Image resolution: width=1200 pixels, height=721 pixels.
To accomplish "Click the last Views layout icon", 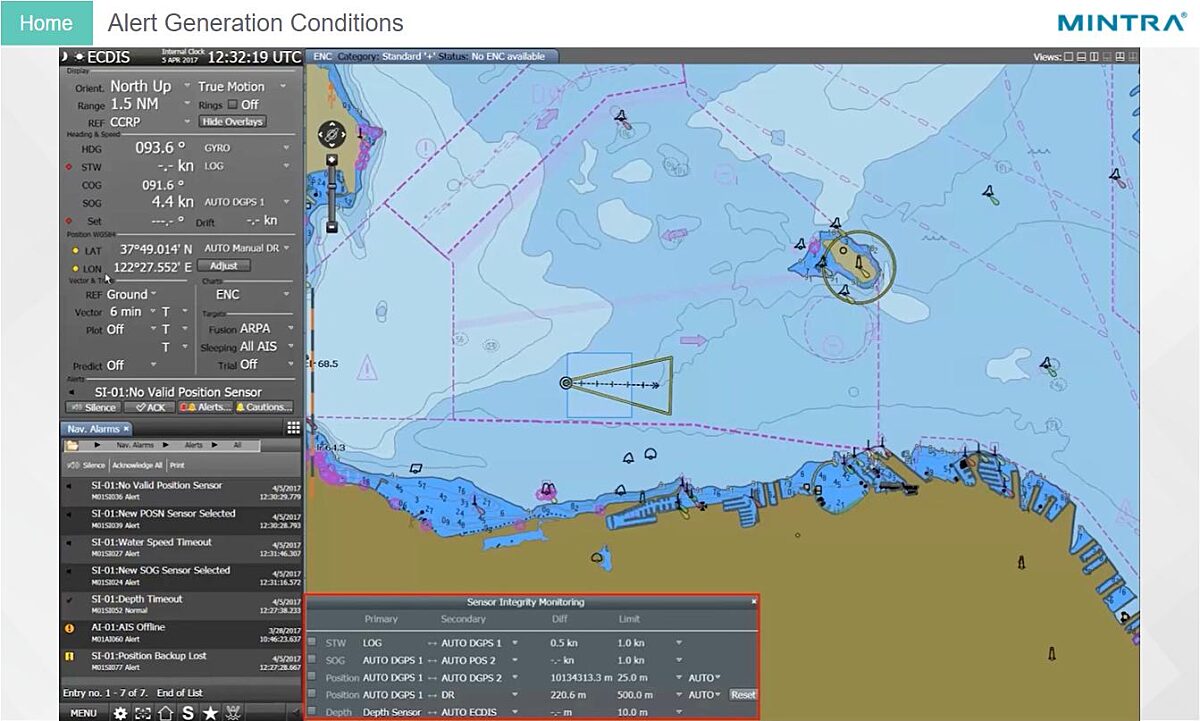I will click(x=1133, y=57).
